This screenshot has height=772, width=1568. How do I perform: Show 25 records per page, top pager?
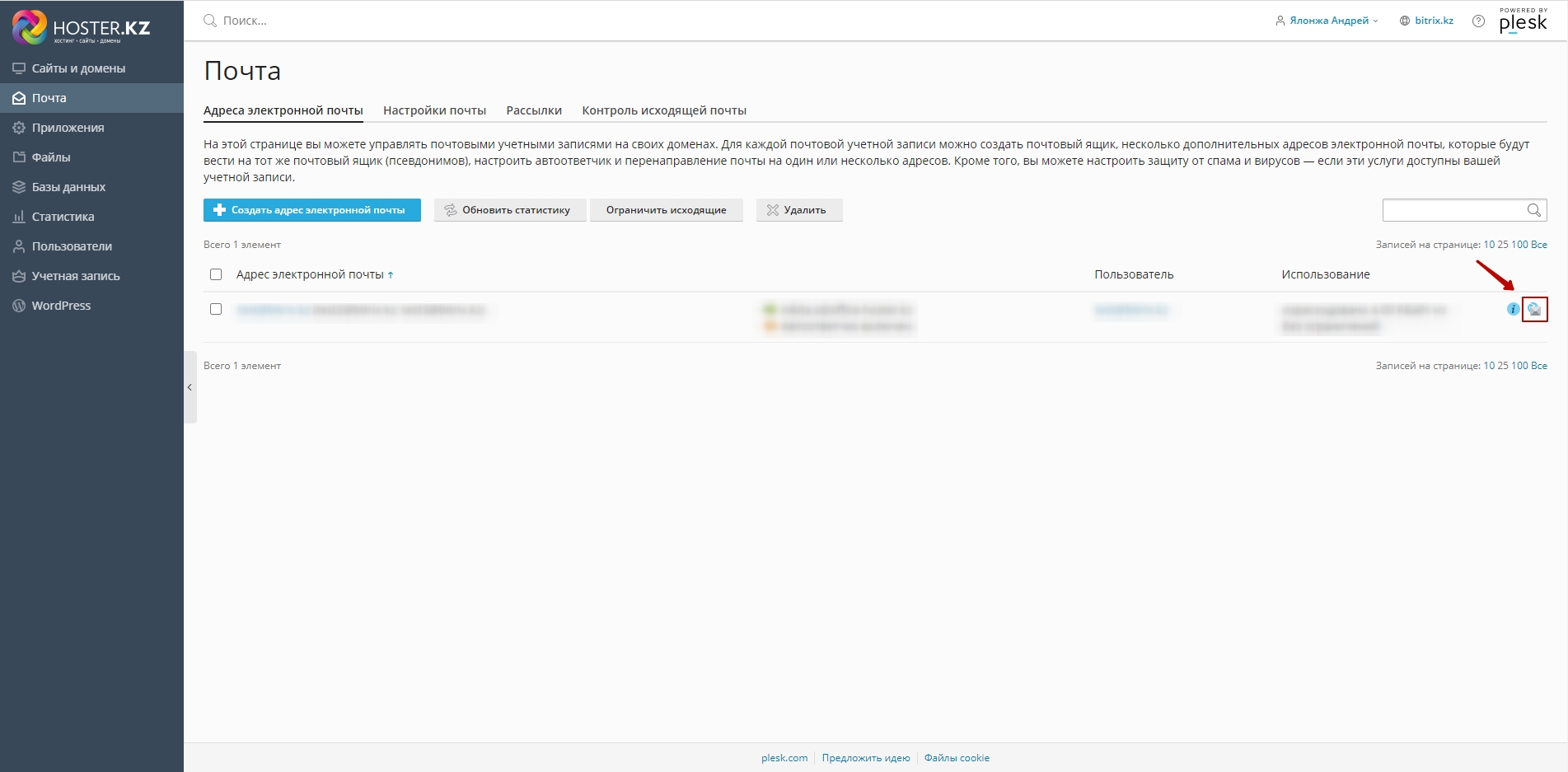[x=1503, y=245]
